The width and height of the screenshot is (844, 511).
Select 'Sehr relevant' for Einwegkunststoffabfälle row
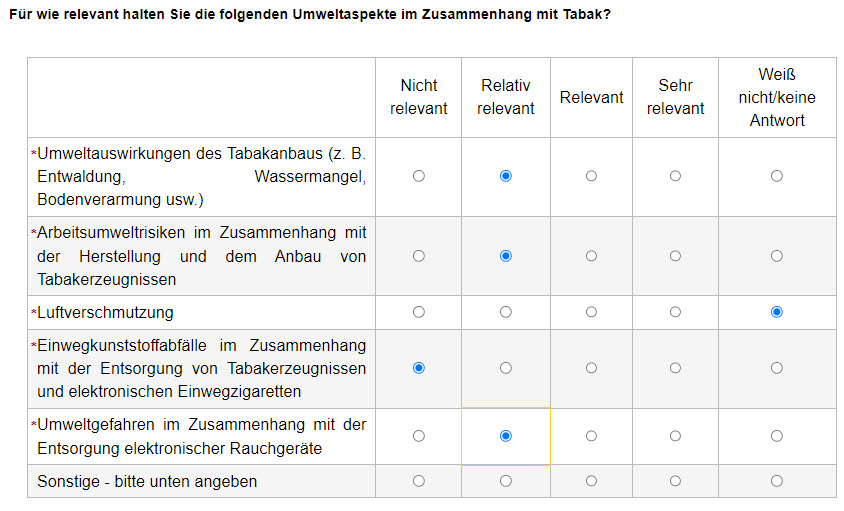pos(676,368)
